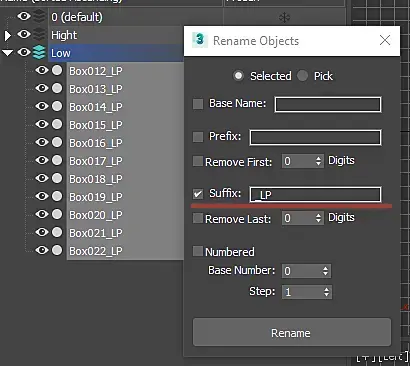Click the frozen snowflake icon for 0 (default)

[x=284, y=17]
